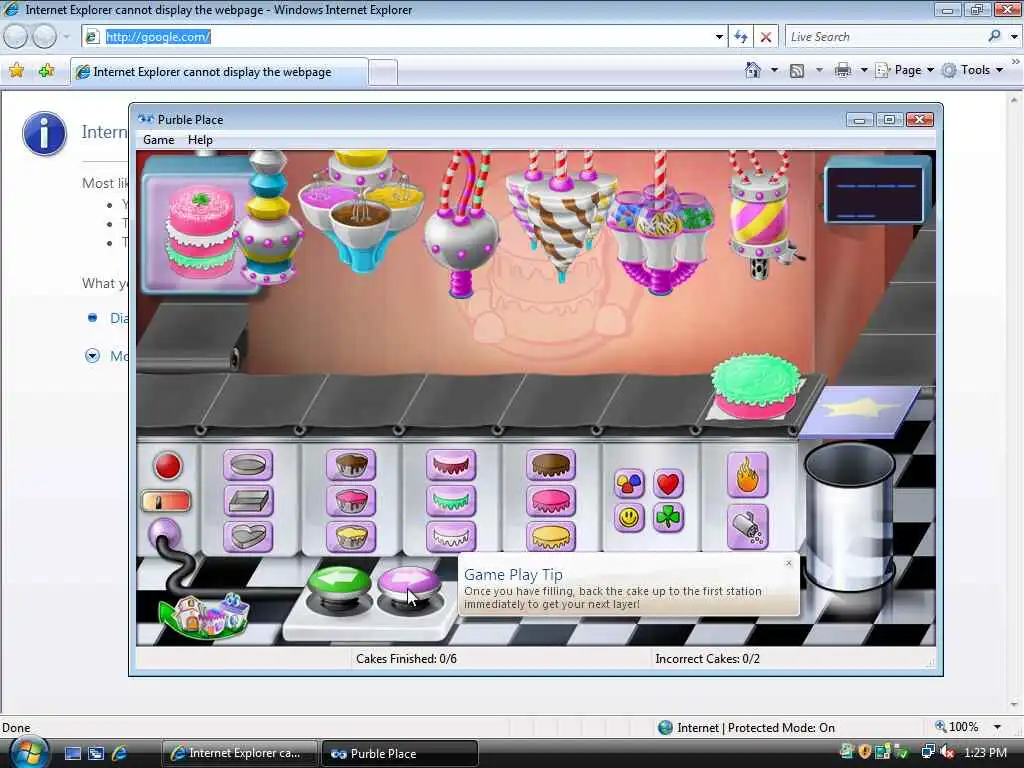
Task: Expand the recent pages dropdown arrow
Action: (66, 37)
